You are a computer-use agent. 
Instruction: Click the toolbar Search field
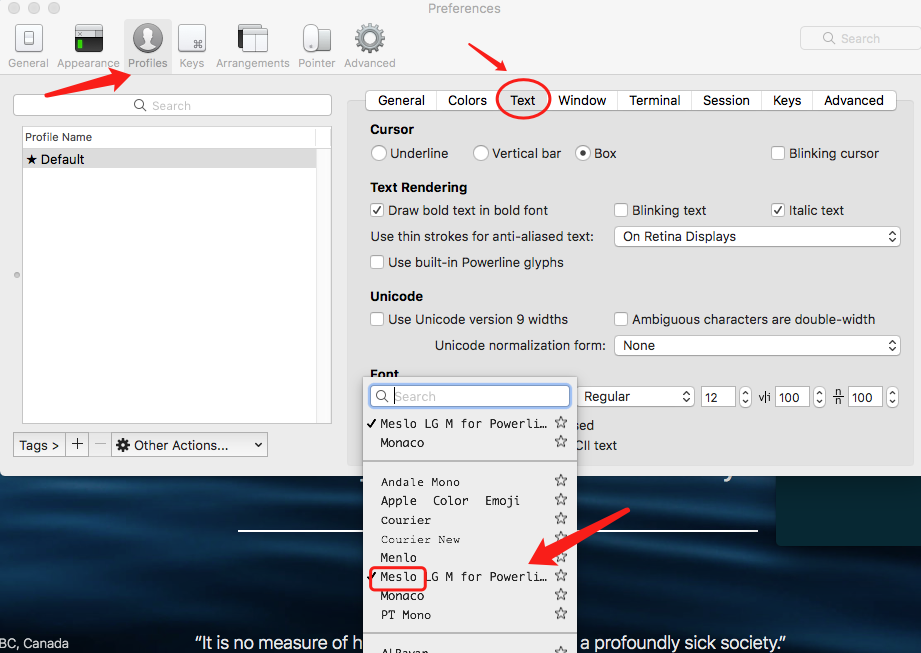tap(860, 38)
